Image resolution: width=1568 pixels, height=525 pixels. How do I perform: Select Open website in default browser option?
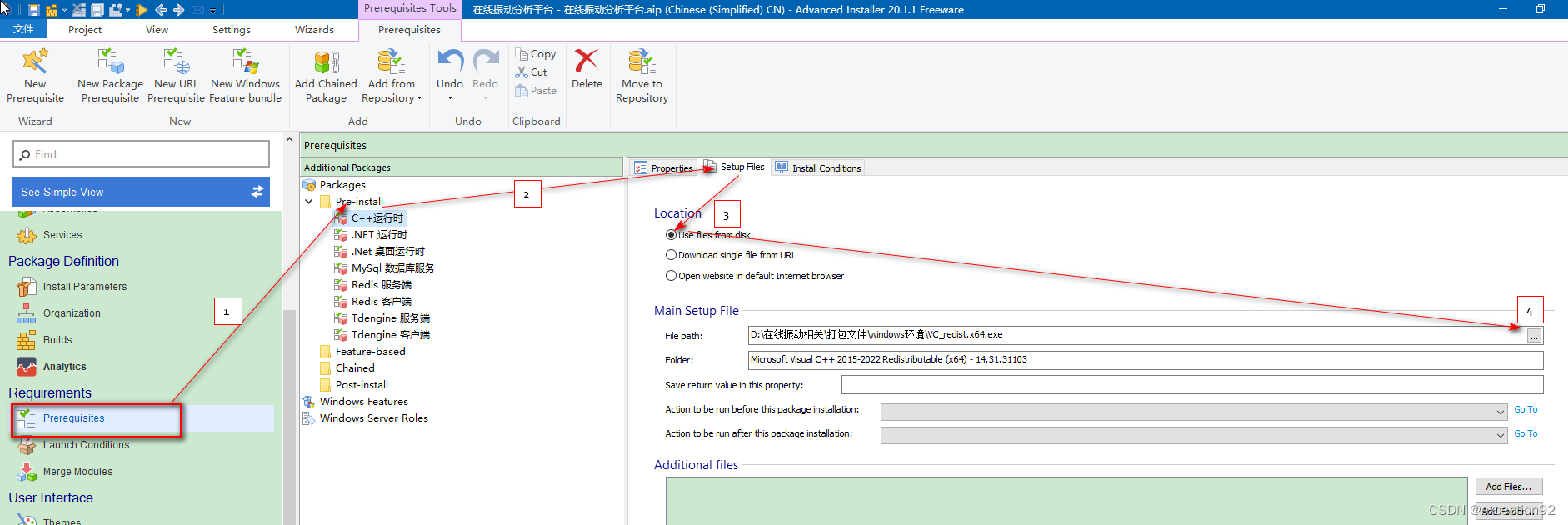pos(671,276)
